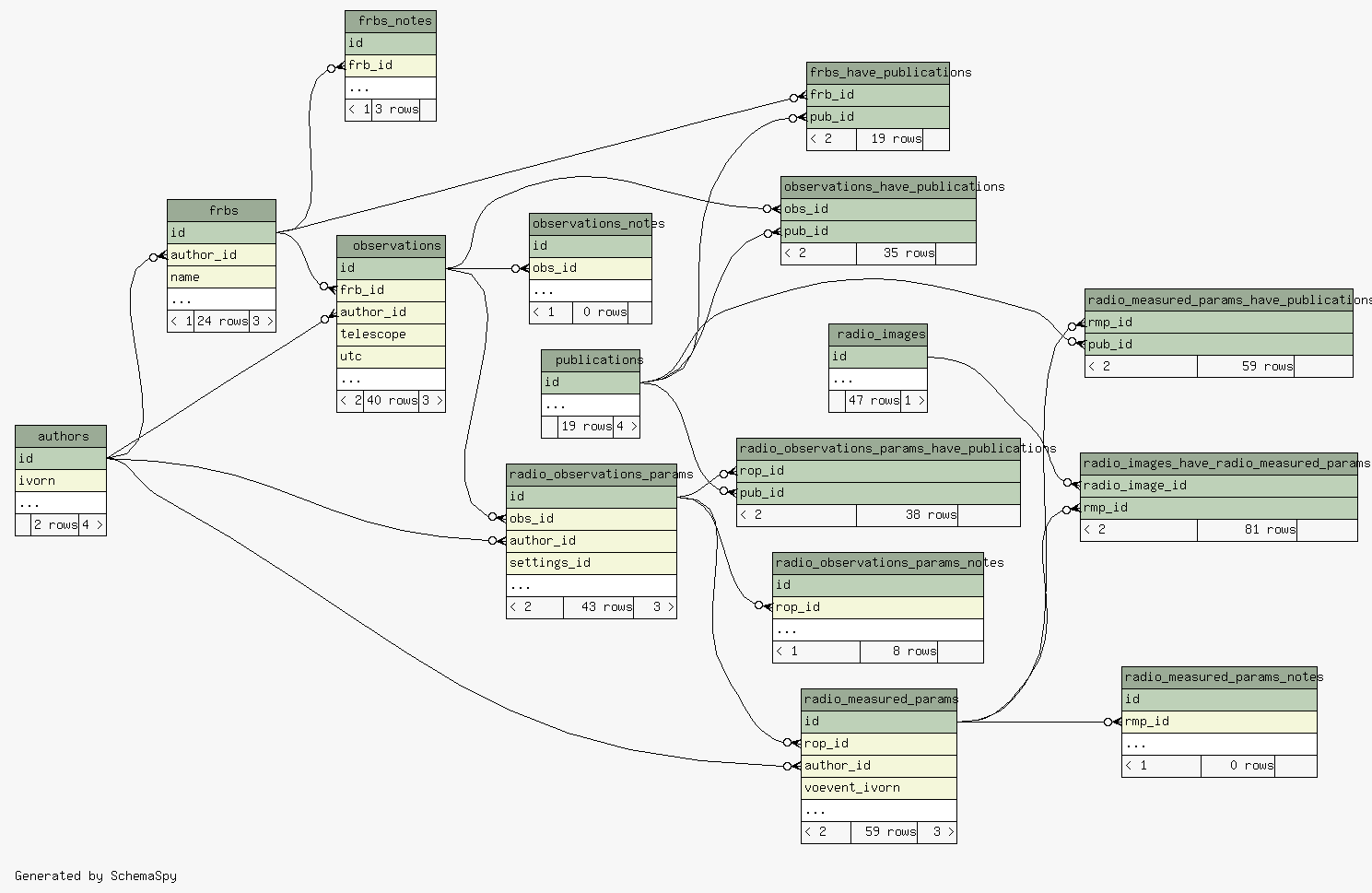Click 19 rows count in publications table

pyautogui.click(x=586, y=427)
